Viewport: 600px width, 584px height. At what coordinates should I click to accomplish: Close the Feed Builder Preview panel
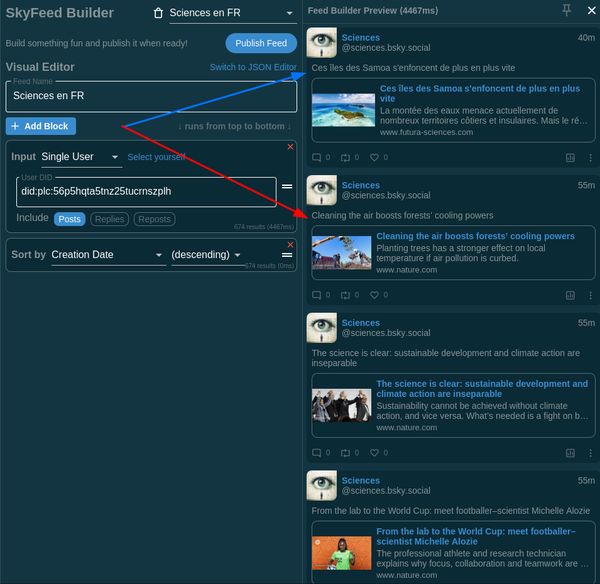pyautogui.click(x=588, y=10)
